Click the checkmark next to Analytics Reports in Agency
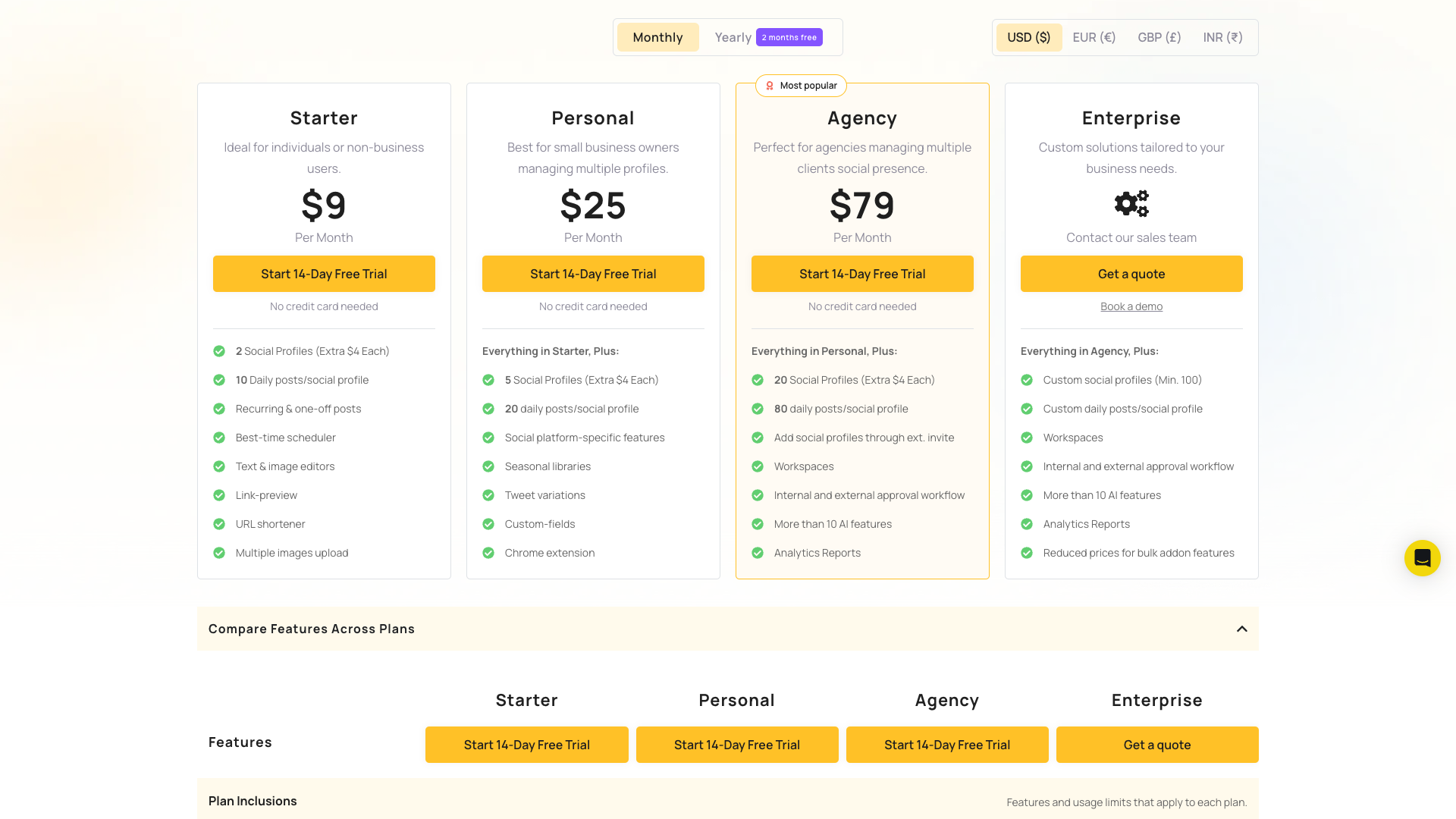Screen dimensions: 1456x819 coord(758,553)
